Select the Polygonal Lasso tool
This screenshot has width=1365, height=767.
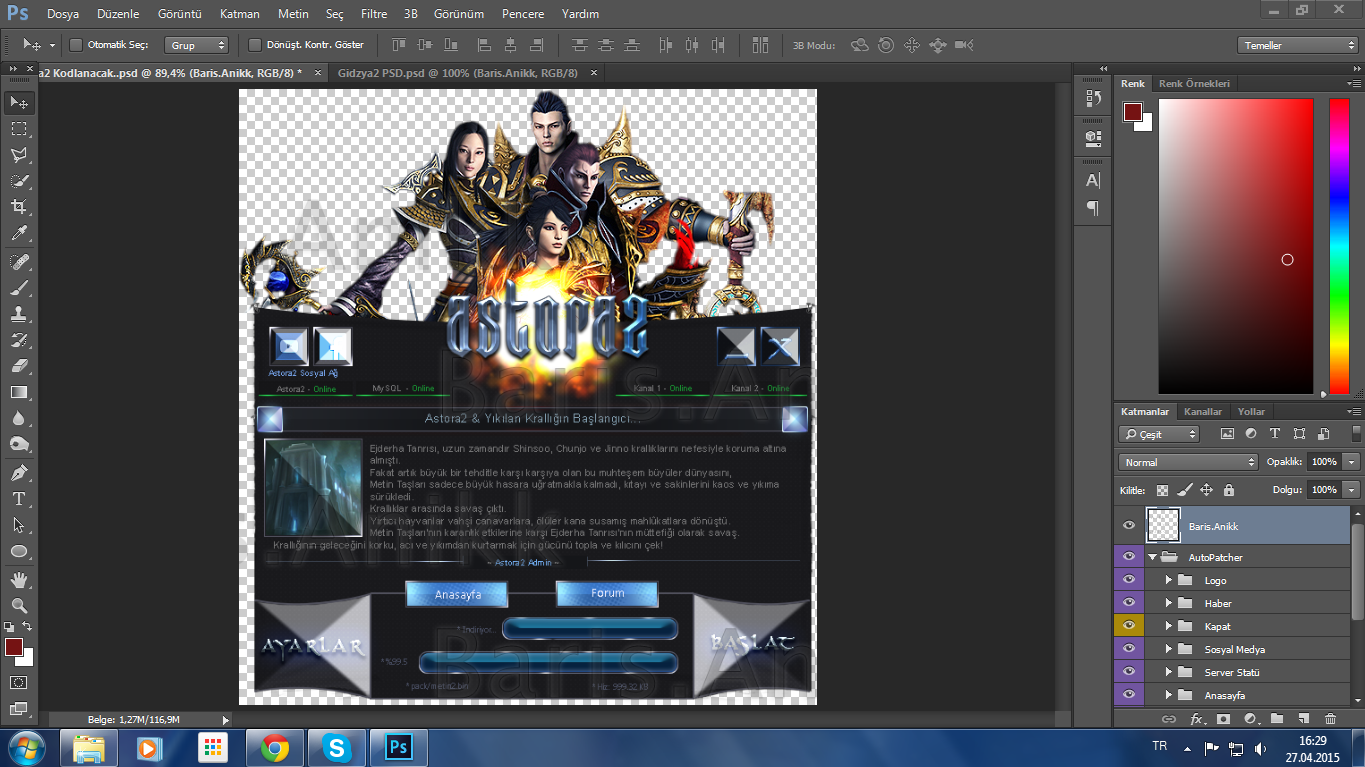pyautogui.click(x=19, y=155)
